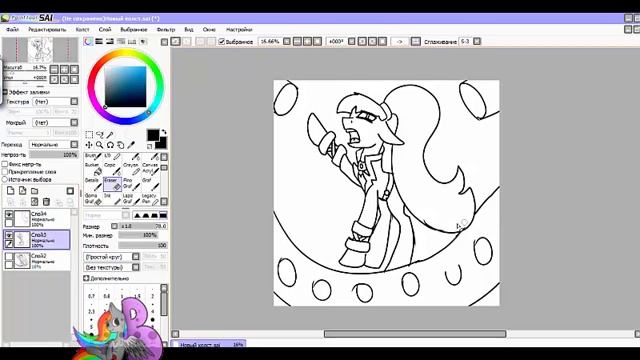Select the Magic Wand tool
Image resolution: width=640 pixels, height=360 pixels.
(x=110, y=135)
